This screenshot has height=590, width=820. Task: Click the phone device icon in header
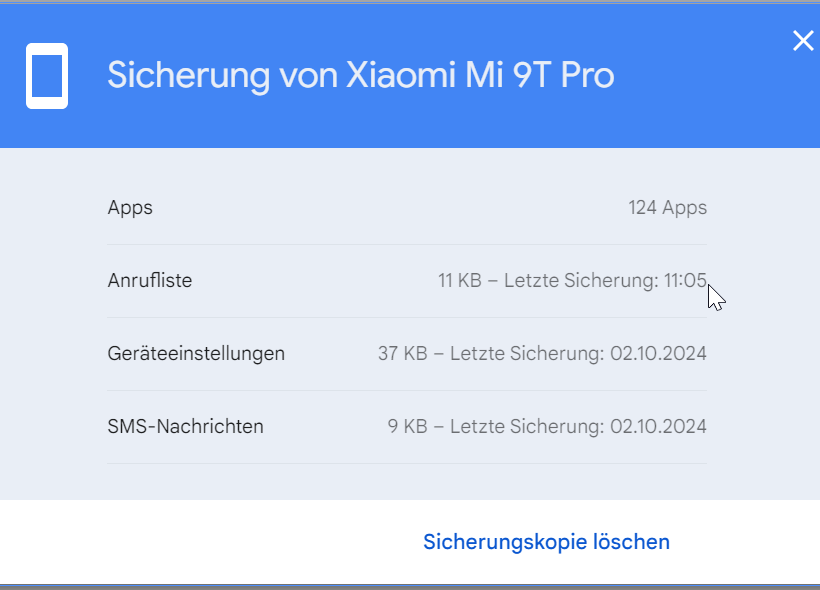(47, 75)
